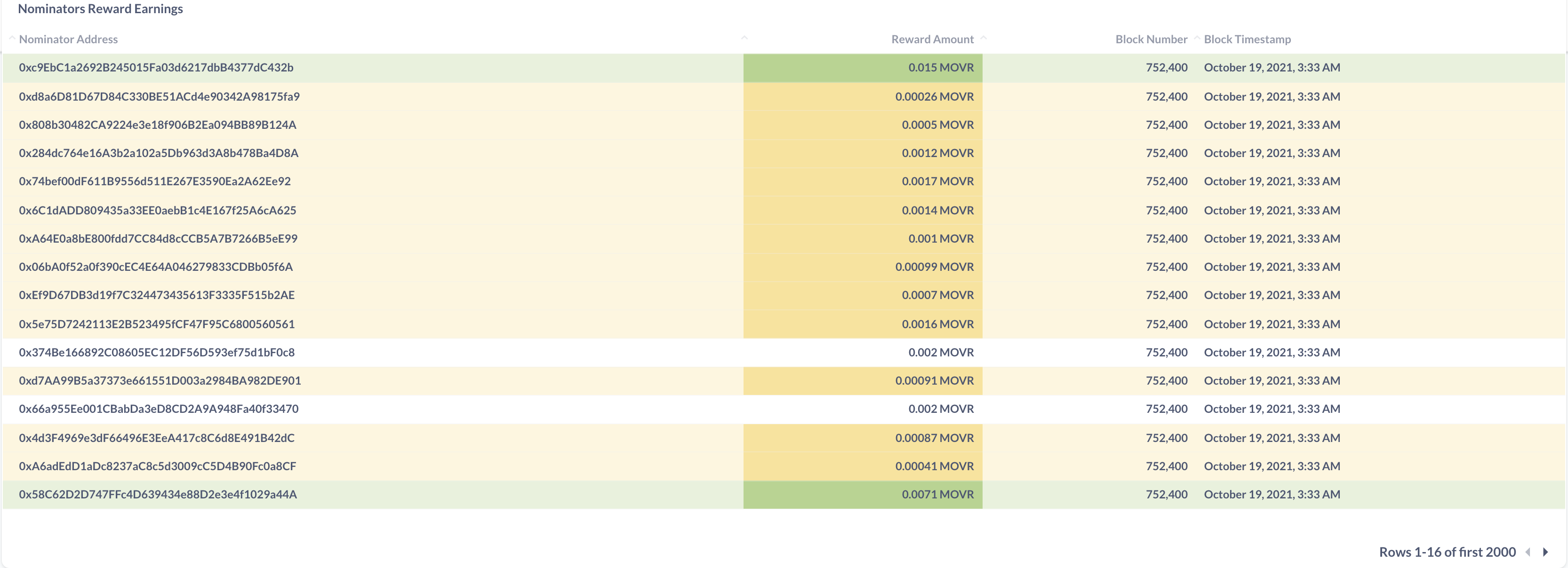This screenshot has height=568, width=1568.
Task: Click the 0.002 MOVR cell for 0x66a955Ee…
Action: pos(863,409)
